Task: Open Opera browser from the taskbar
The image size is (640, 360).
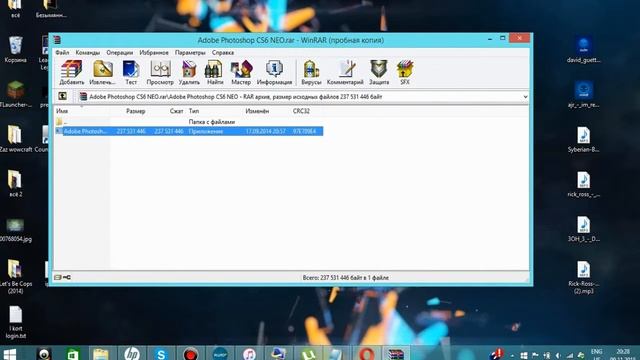Action: 366,353
